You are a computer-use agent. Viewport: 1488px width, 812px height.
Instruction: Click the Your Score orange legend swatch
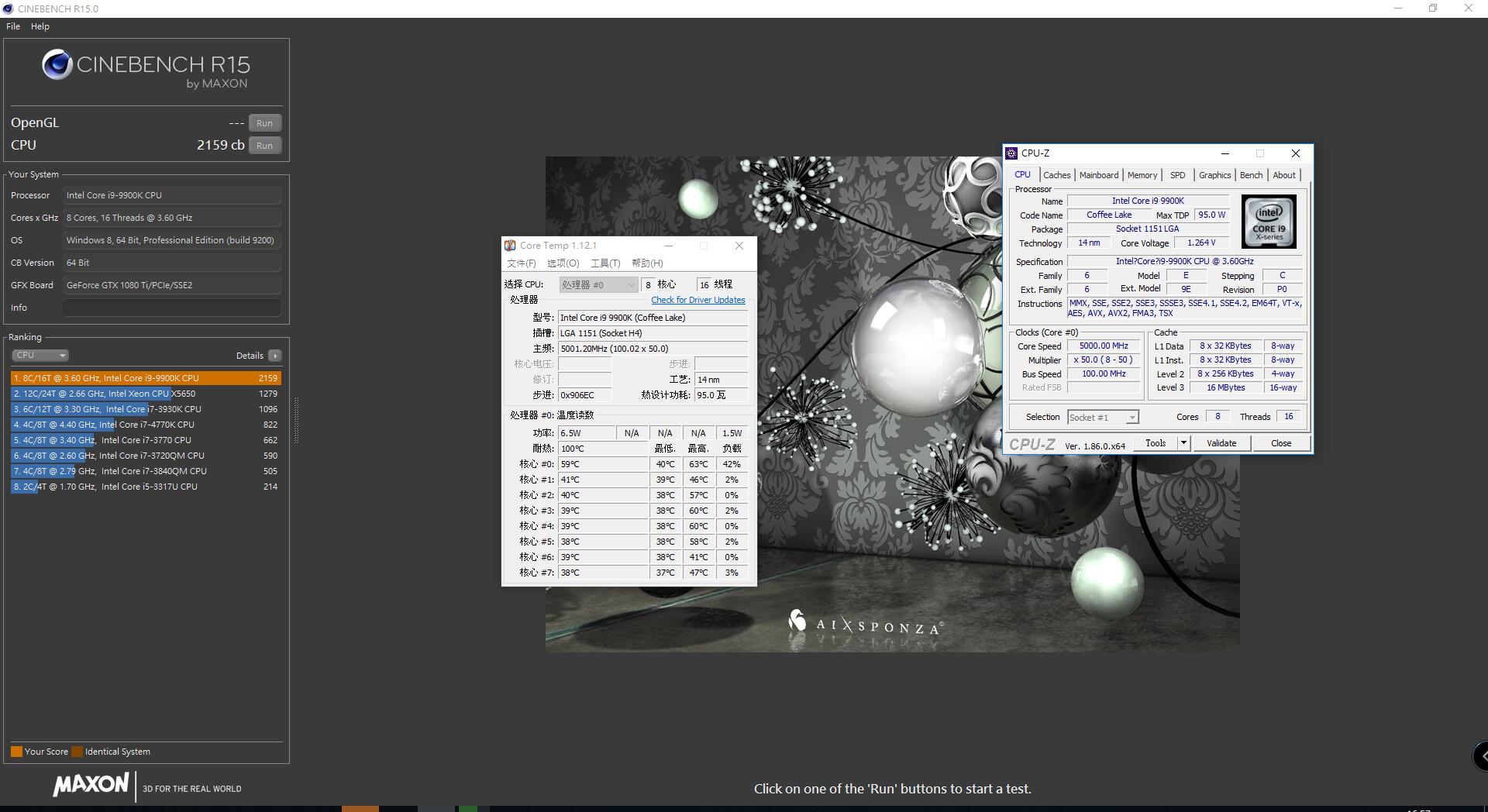pyautogui.click(x=16, y=752)
